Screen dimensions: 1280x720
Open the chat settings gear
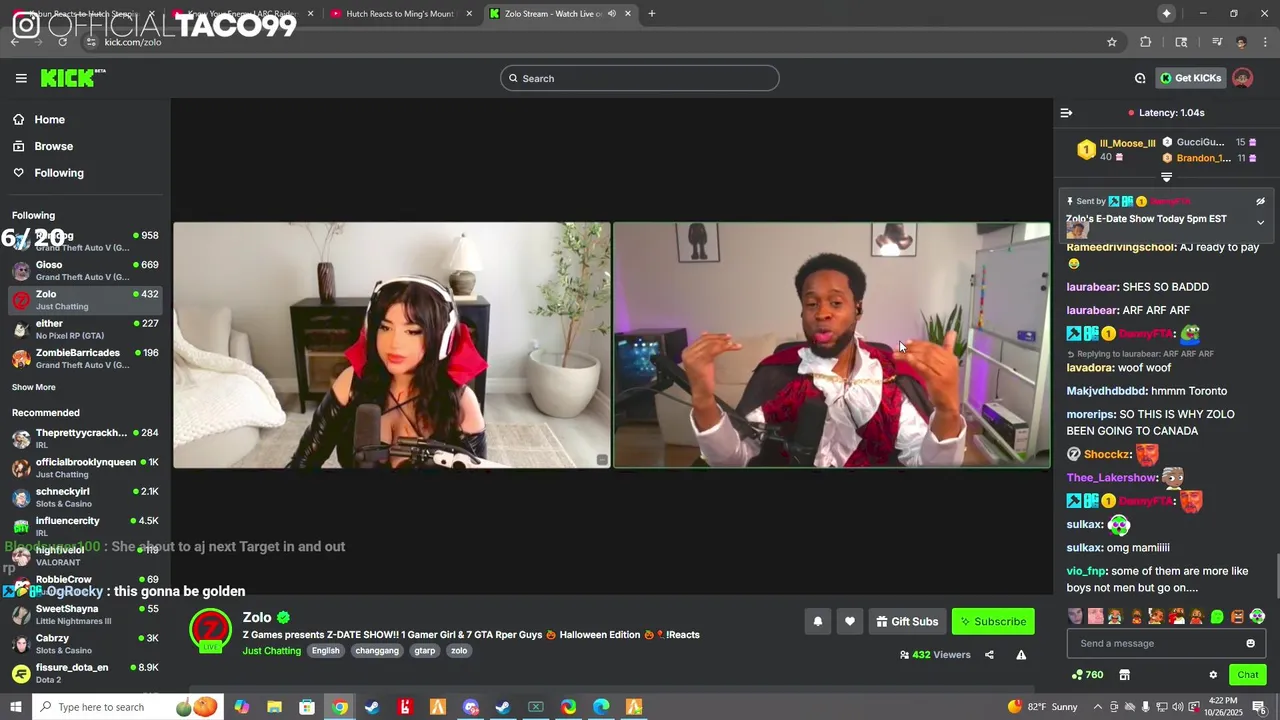click(x=1213, y=675)
